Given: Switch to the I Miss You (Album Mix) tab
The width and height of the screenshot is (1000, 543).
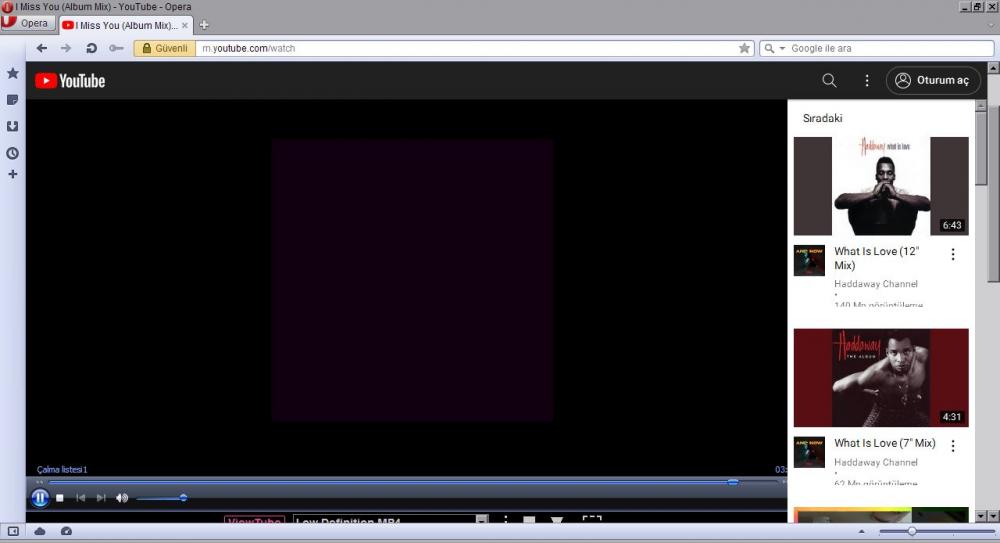Looking at the screenshot, I should (125, 26).
